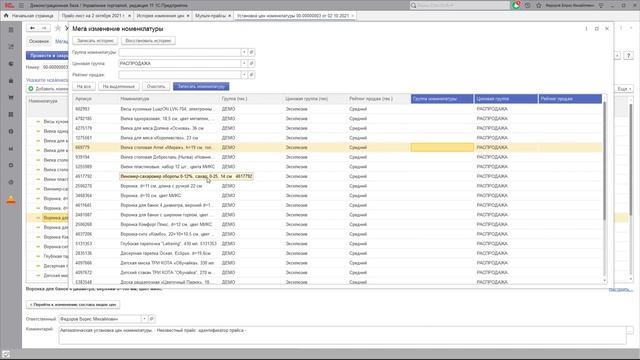Open Группа номенклатуры field's open-form icon
This screenshot has height=360, width=640.
pos(251,52)
